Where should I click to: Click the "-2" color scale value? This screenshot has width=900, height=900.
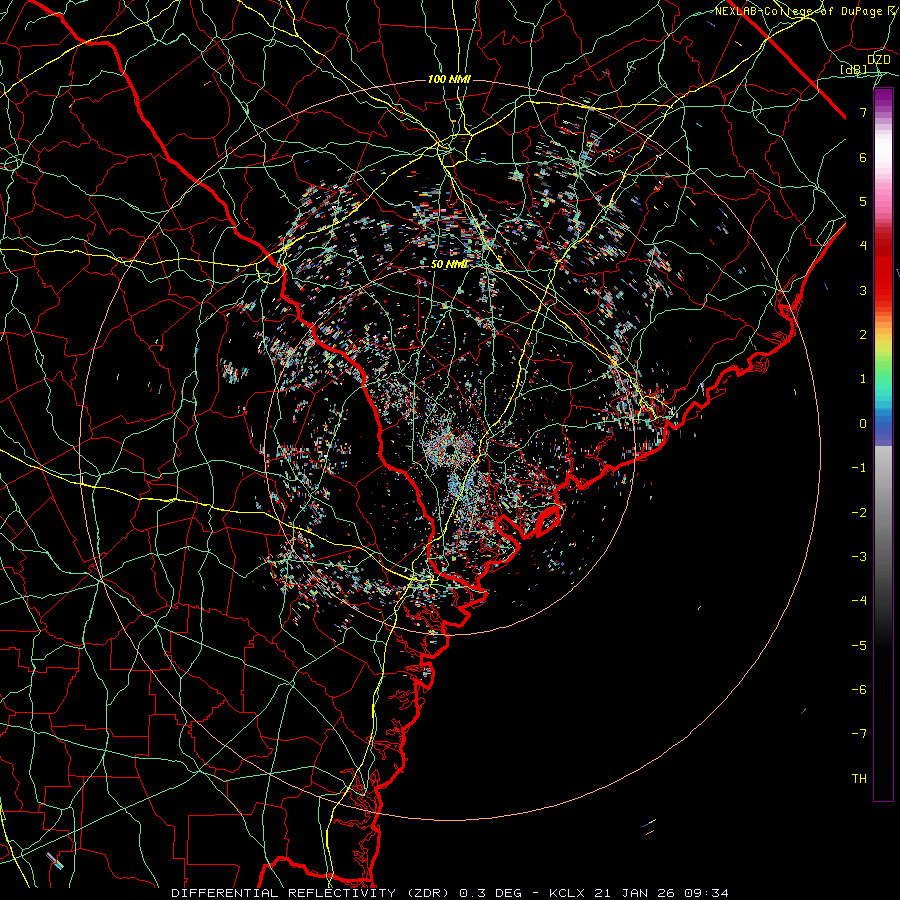tap(859, 513)
